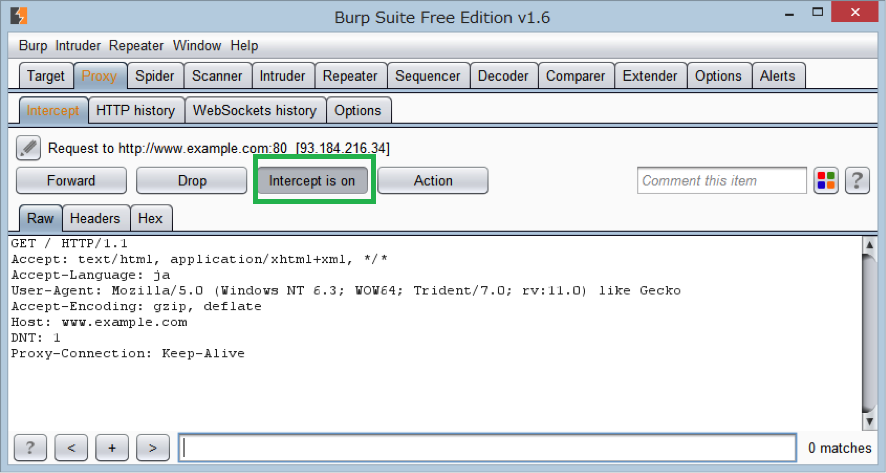View the Alerts tab
The height and width of the screenshot is (473, 886).
click(x=778, y=76)
